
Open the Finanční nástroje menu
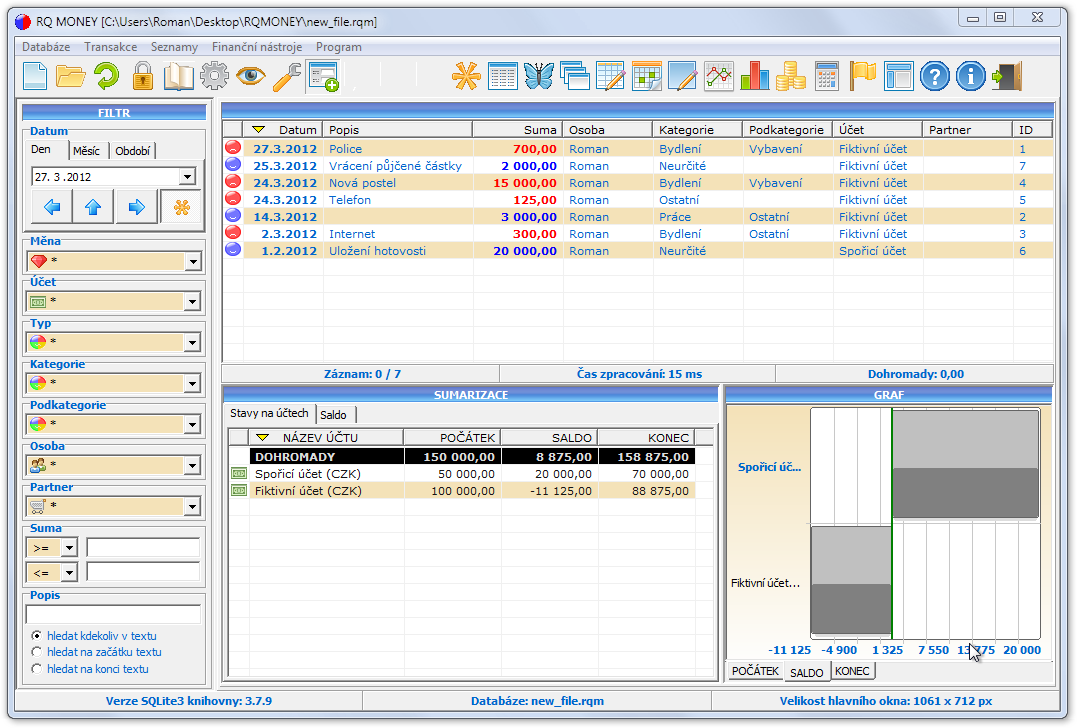pos(257,47)
